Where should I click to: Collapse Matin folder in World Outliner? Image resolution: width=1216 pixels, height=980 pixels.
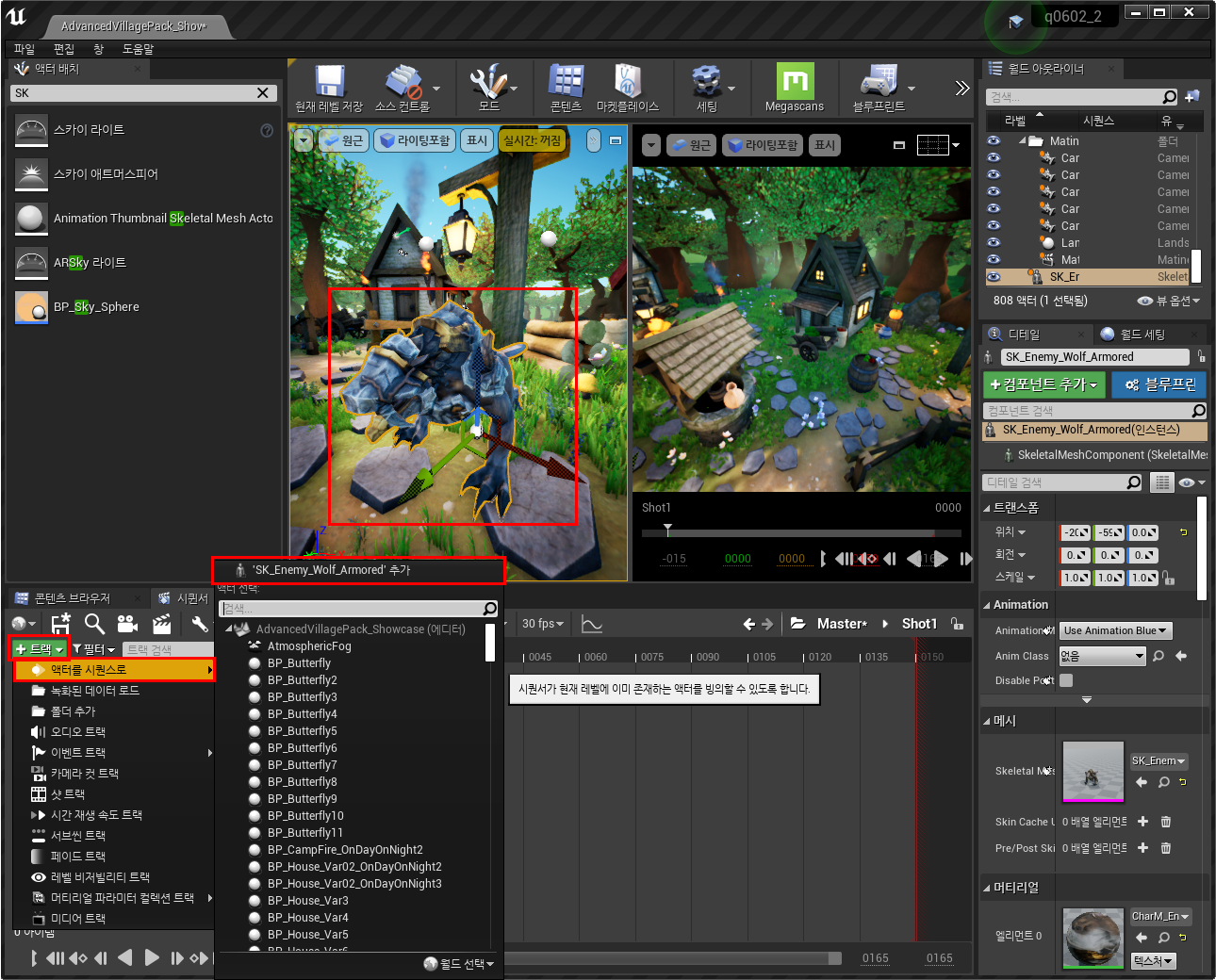pyautogui.click(x=1022, y=140)
